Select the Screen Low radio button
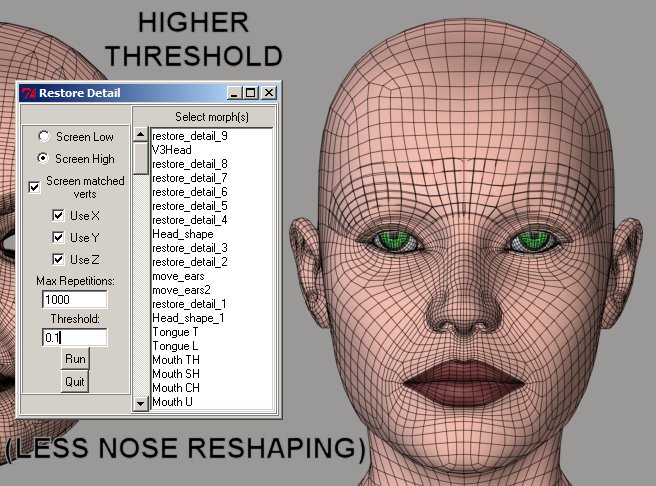 pos(43,136)
